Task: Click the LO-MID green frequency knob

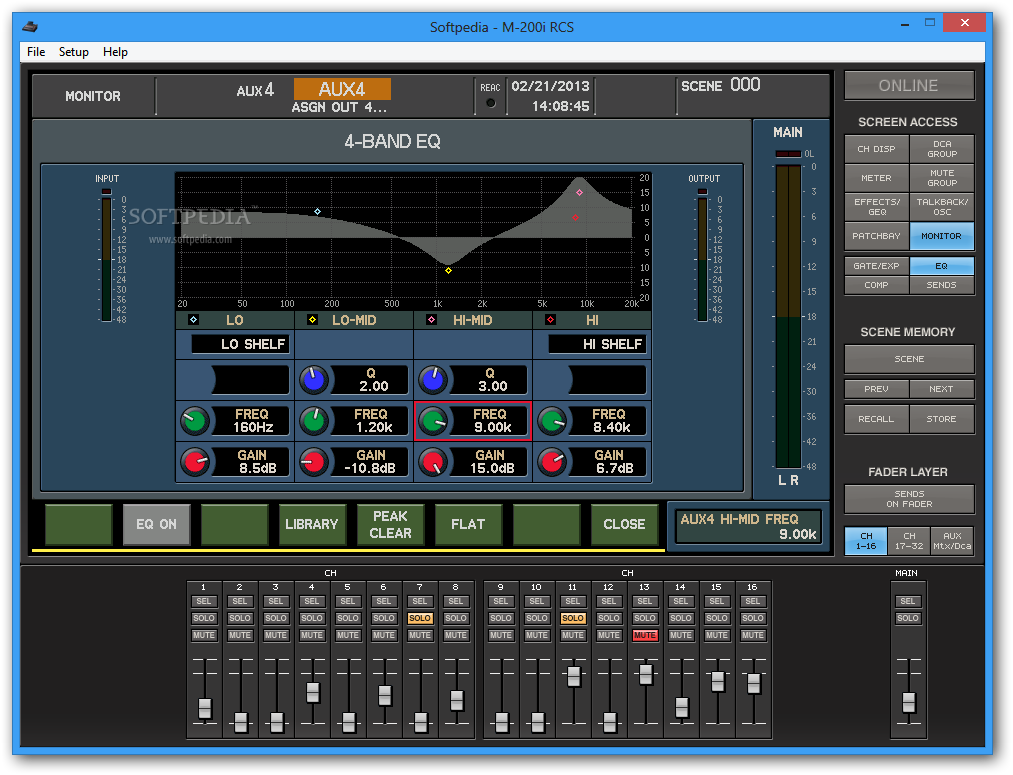Action: click(x=314, y=421)
